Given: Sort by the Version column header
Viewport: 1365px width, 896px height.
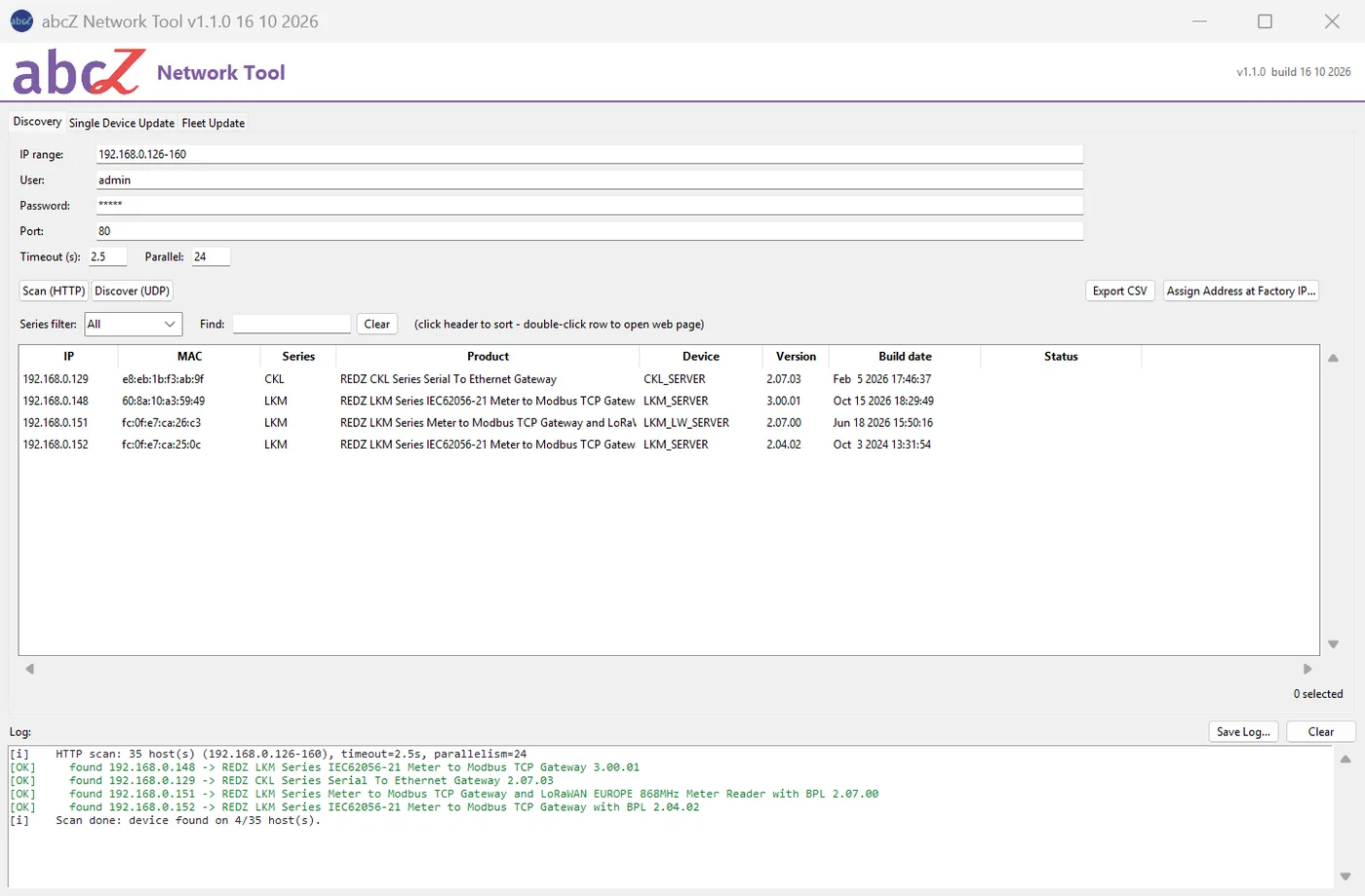Looking at the screenshot, I should pyautogui.click(x=796, y=357).
